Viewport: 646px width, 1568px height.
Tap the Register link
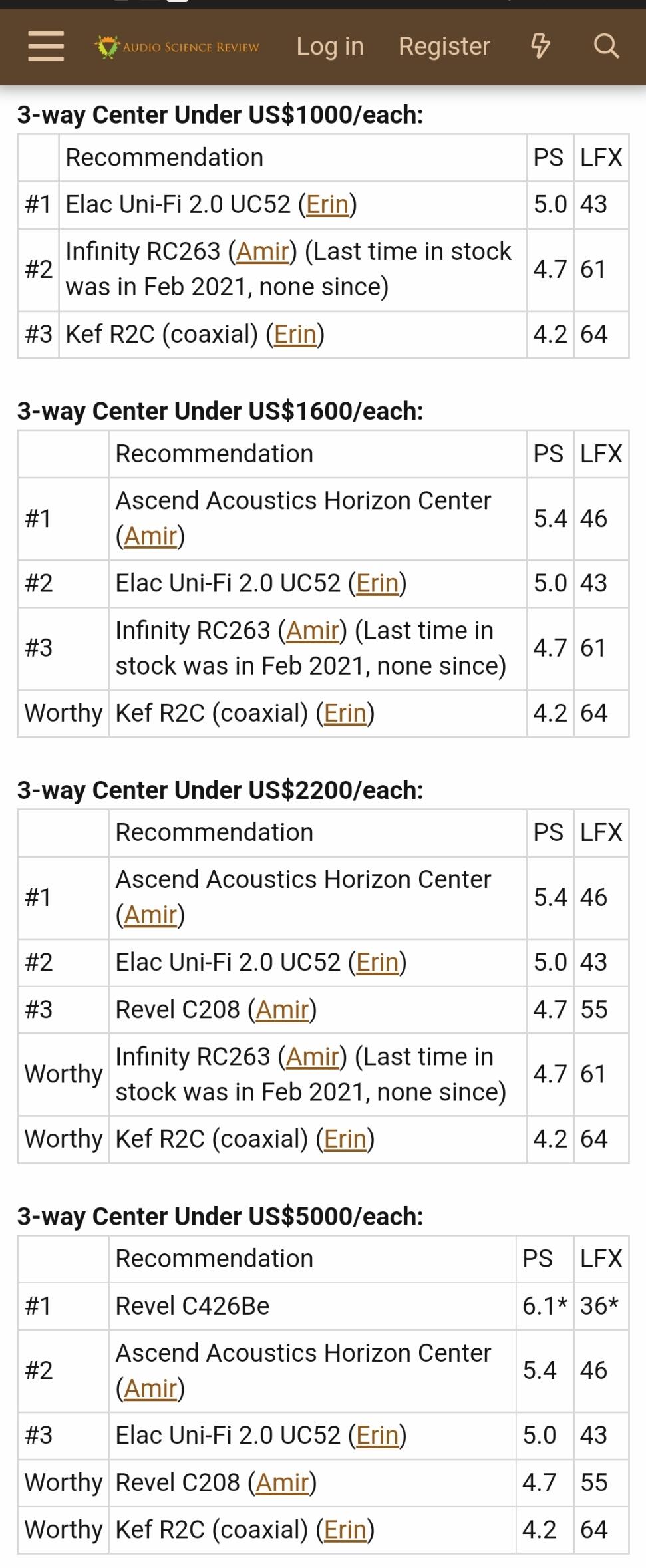[x=444, y=46]
